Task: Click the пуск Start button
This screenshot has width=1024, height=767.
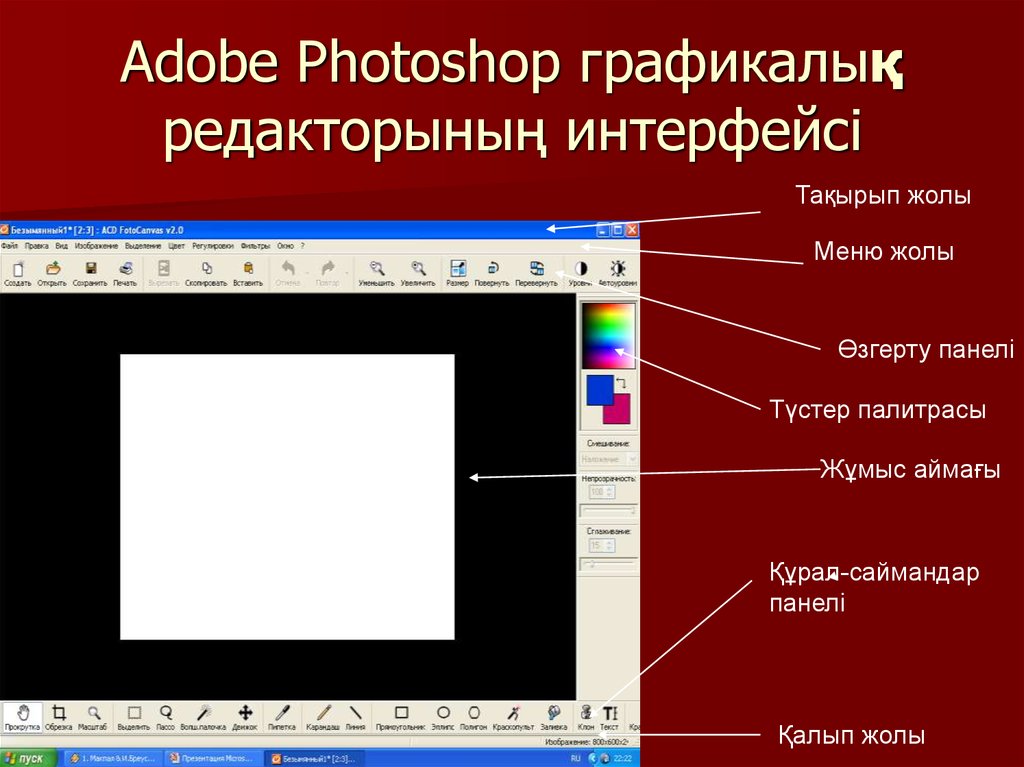Action: tap(27, 759)
